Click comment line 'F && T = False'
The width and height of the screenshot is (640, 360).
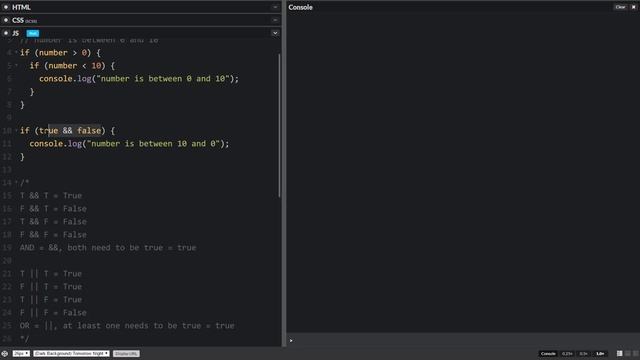(x=53, y=209)
